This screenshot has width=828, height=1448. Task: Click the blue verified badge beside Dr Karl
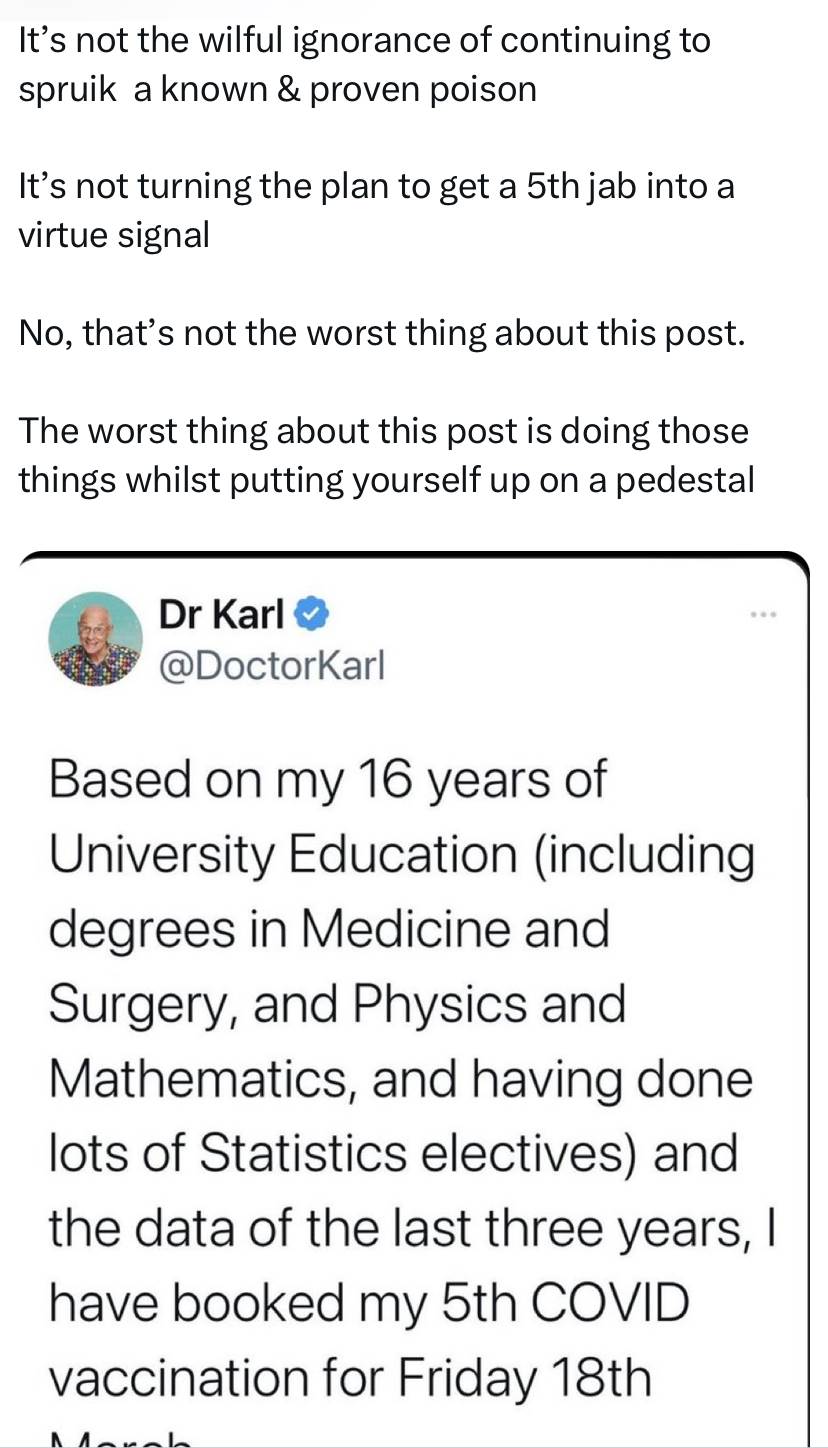pos(312,615)
